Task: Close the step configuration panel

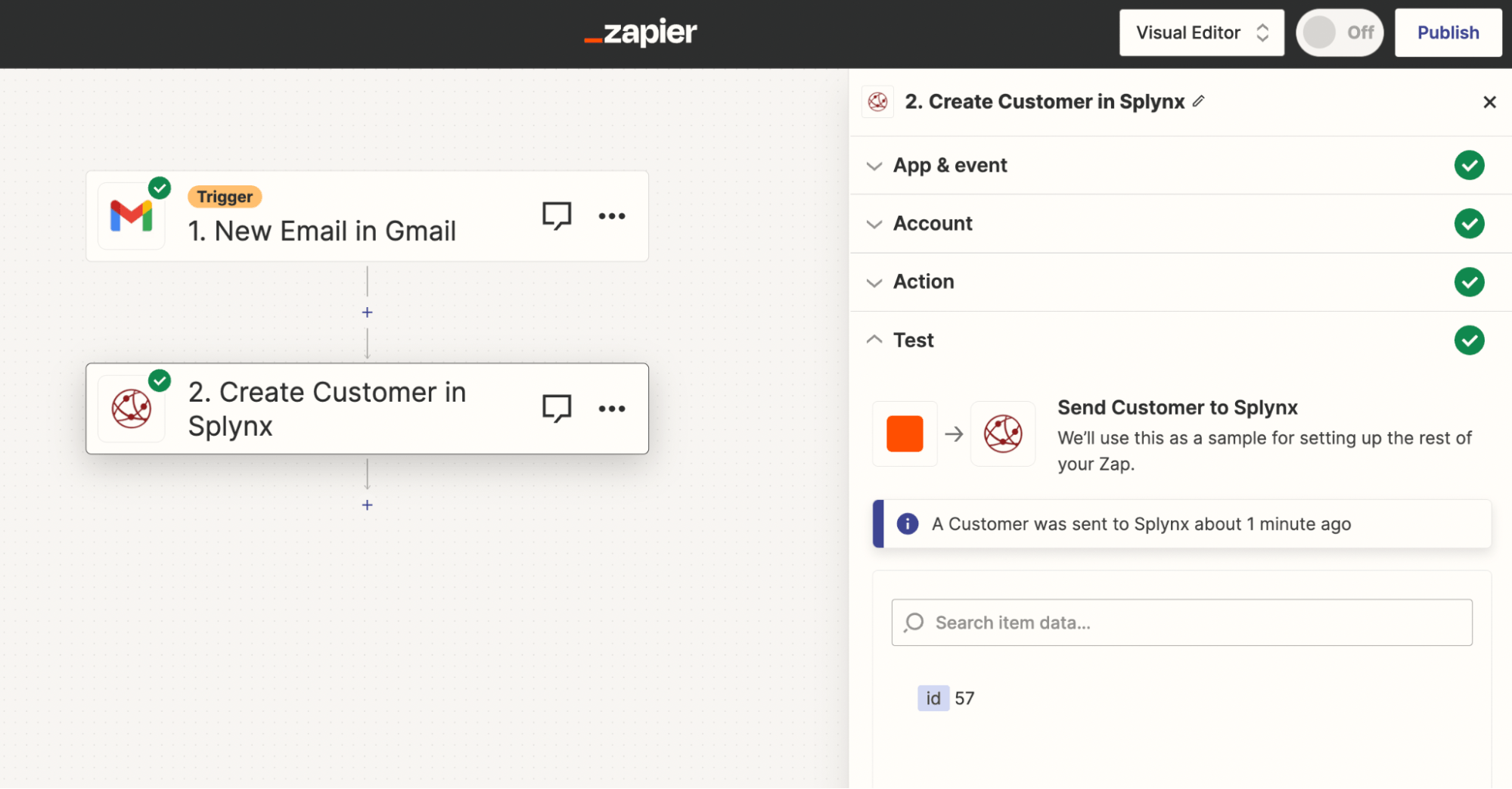Action: point(1489,101)
